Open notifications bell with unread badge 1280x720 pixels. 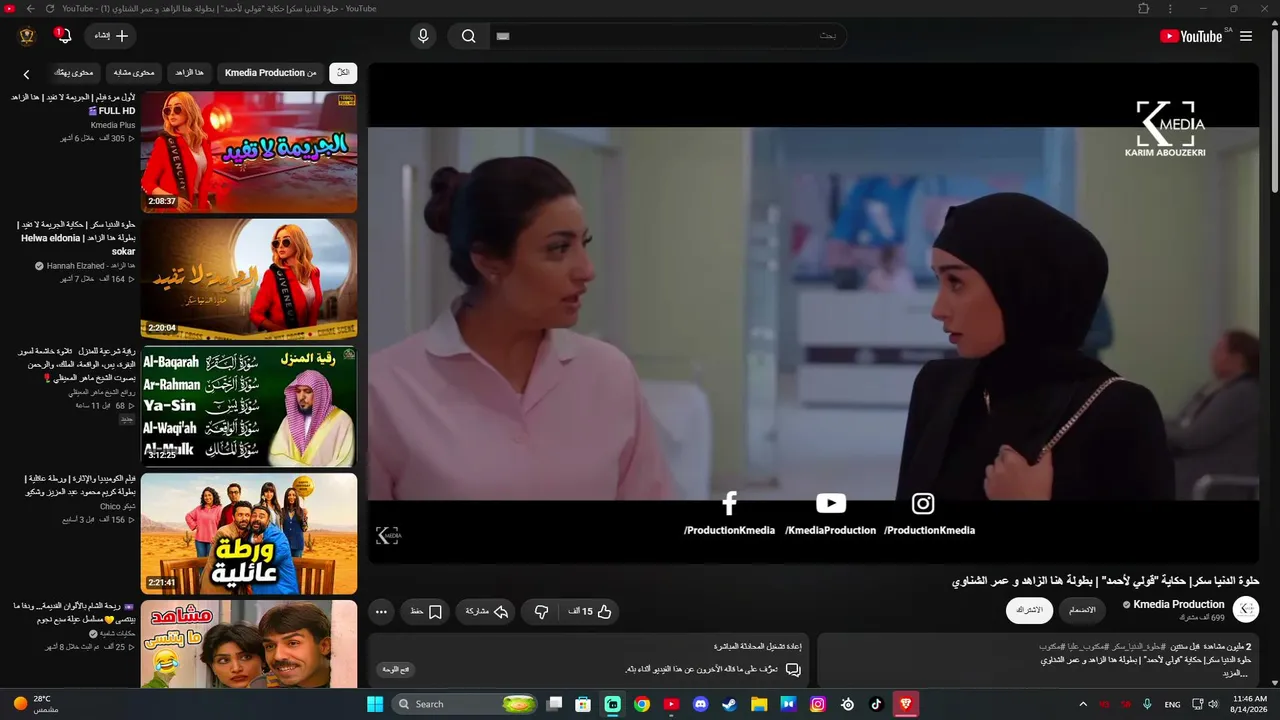click(64, 36)
